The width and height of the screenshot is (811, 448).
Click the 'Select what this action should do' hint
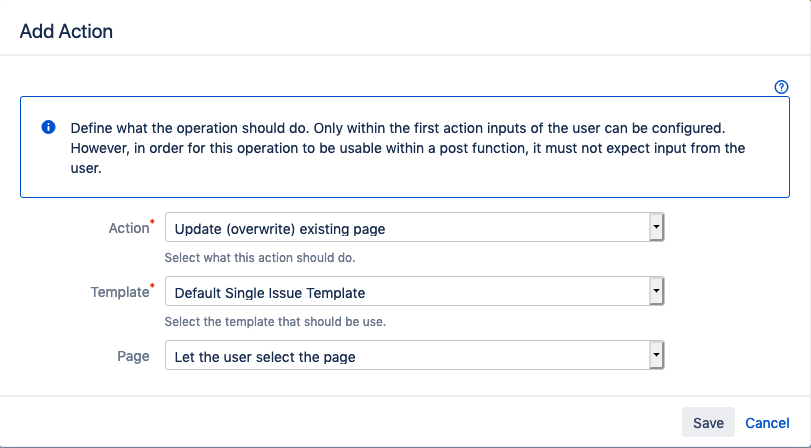pyautogui.click(x=260, y=258)
